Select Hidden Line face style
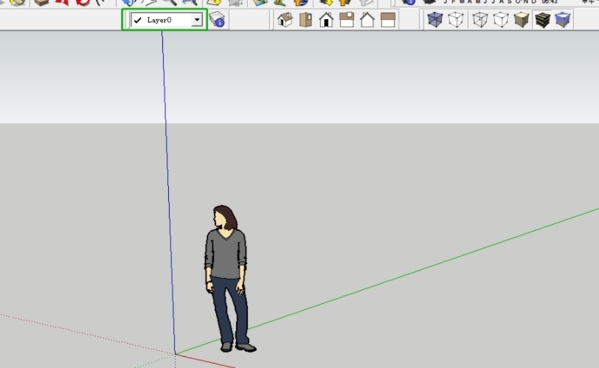 [x=500, y=19]
